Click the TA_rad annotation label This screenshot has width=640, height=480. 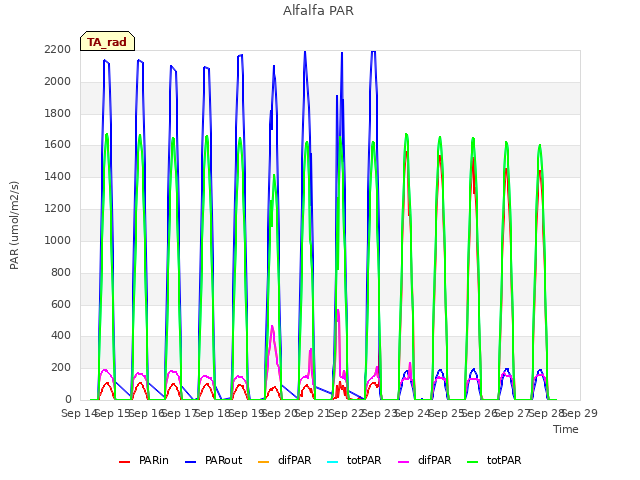click(107, 41)
